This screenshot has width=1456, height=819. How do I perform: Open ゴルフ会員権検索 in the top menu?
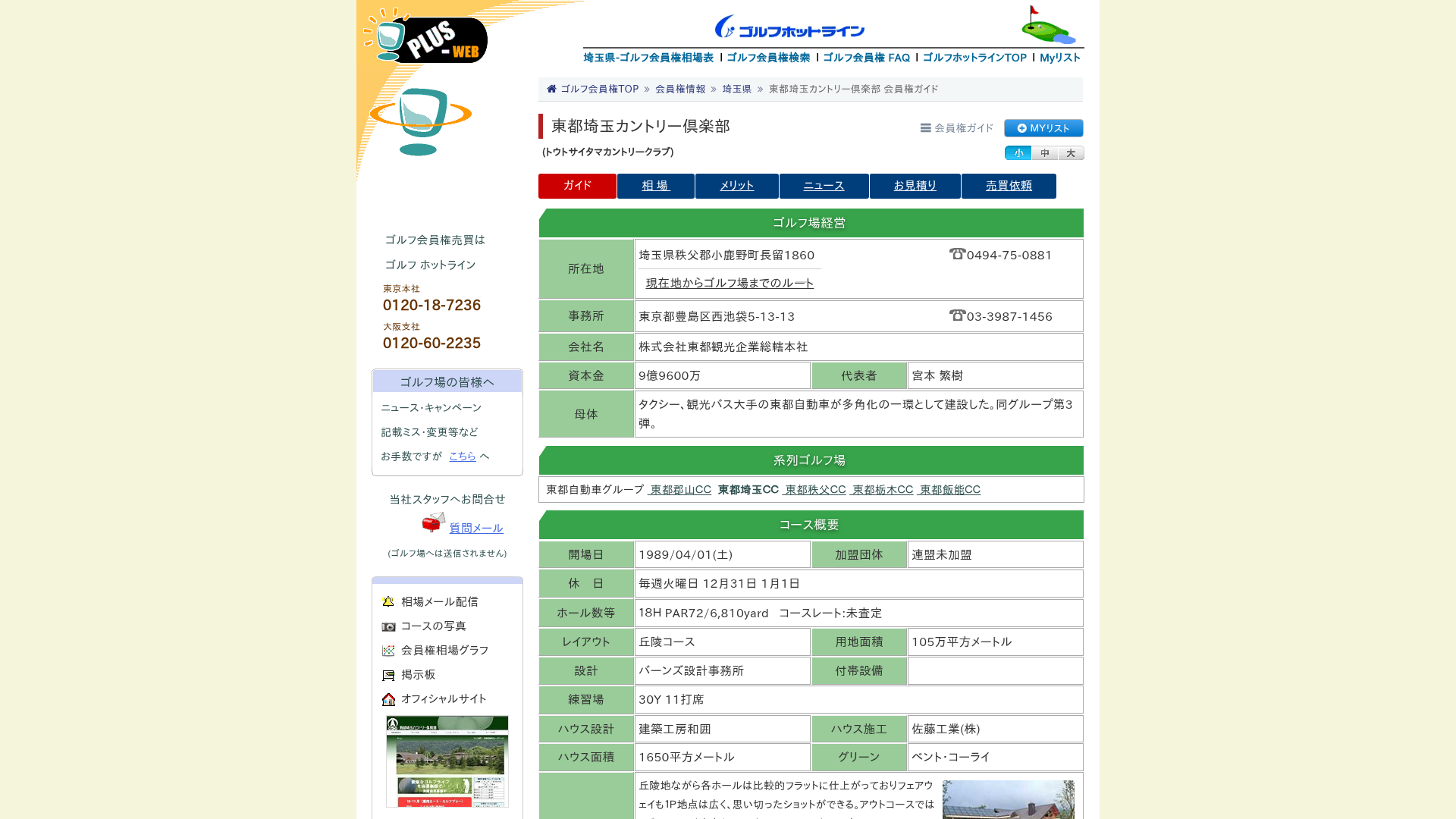[x=768, y=58]
